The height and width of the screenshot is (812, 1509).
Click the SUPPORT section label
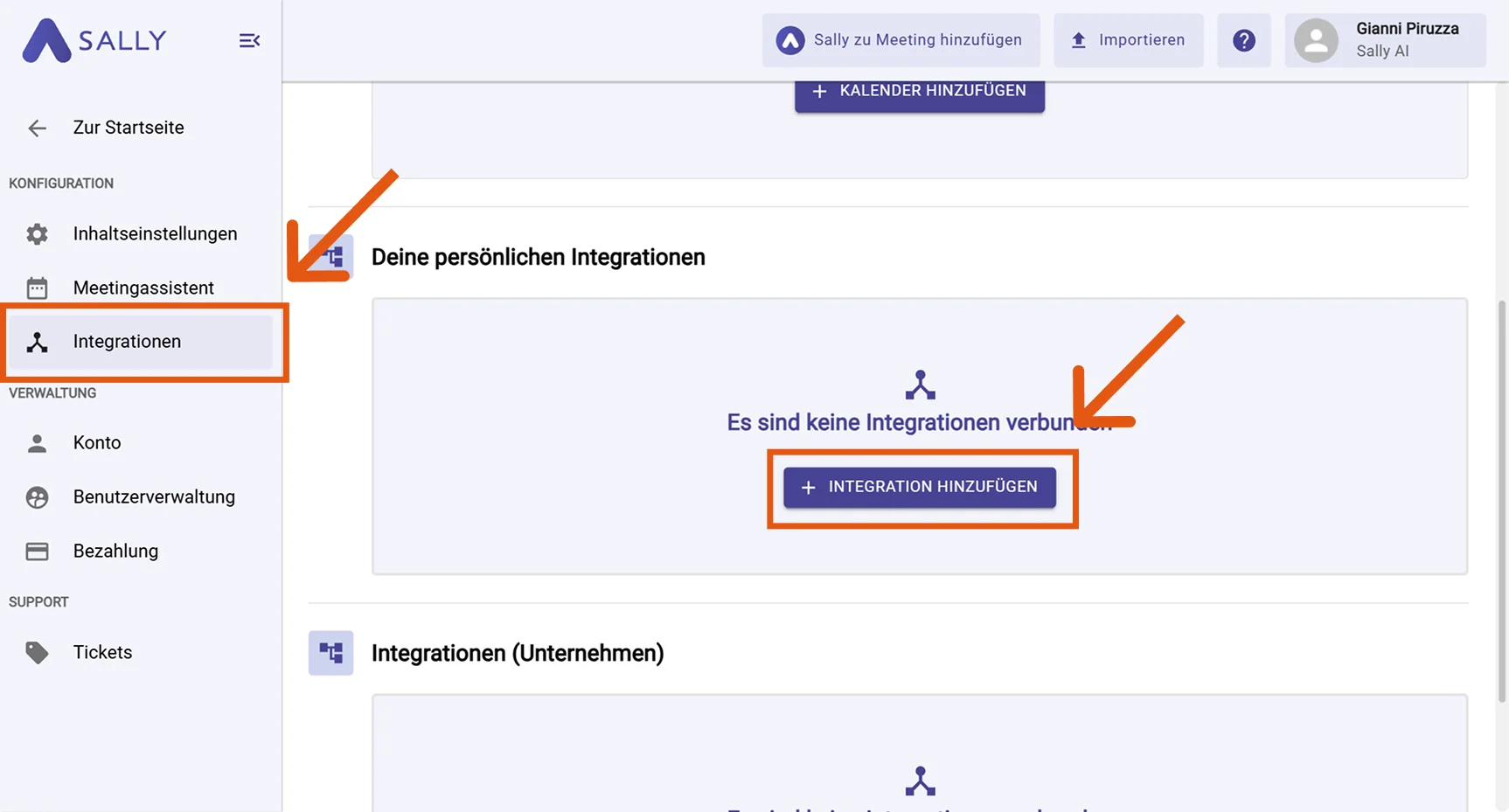coord(38,602)
